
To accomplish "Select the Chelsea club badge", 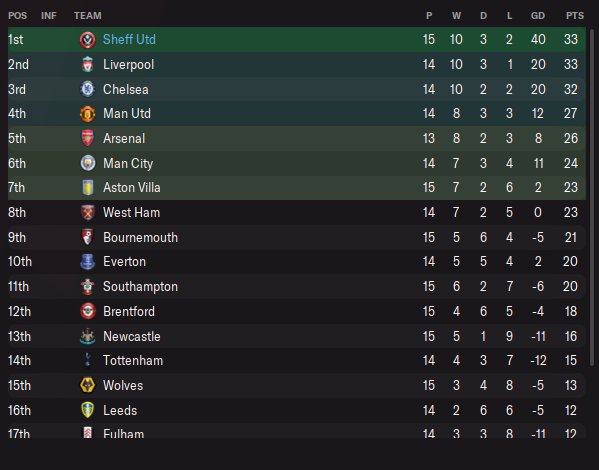I will click(x=87, y=89).
